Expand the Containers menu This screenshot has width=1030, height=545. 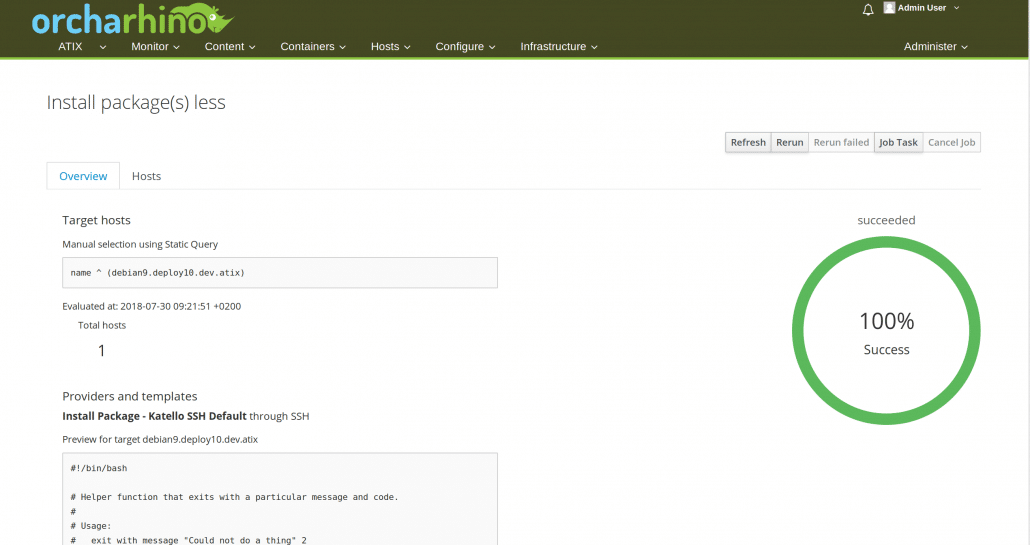point(313,47)
